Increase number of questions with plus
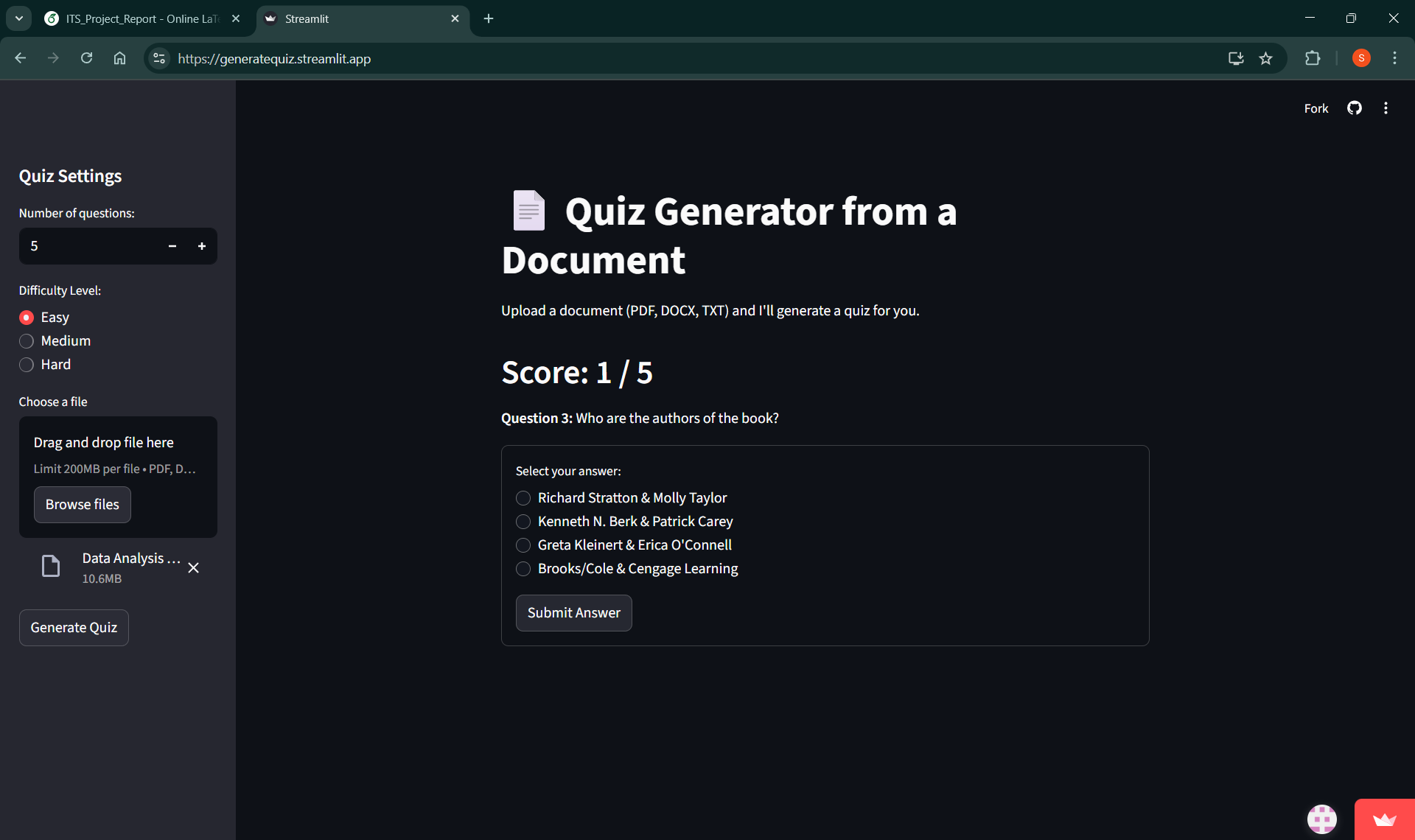The height and width of the screenshot is (840, 1415). [x=201, y=246]
